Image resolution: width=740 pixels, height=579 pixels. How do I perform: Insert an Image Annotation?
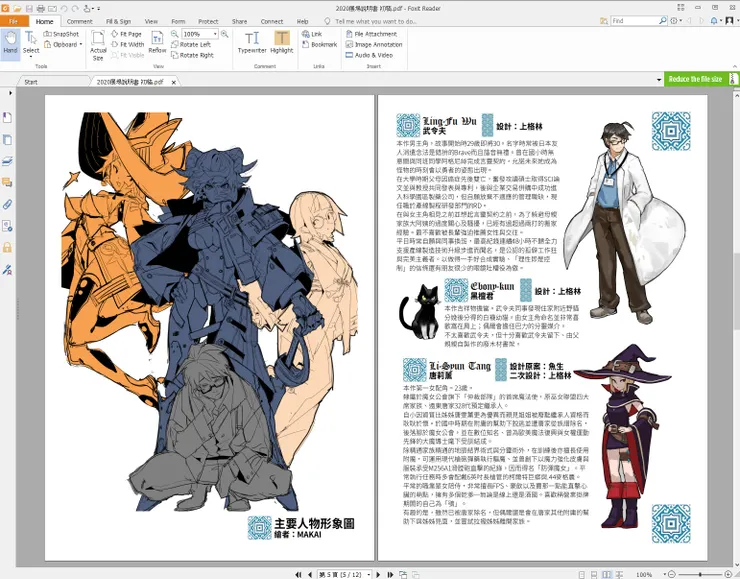[374, 44]
